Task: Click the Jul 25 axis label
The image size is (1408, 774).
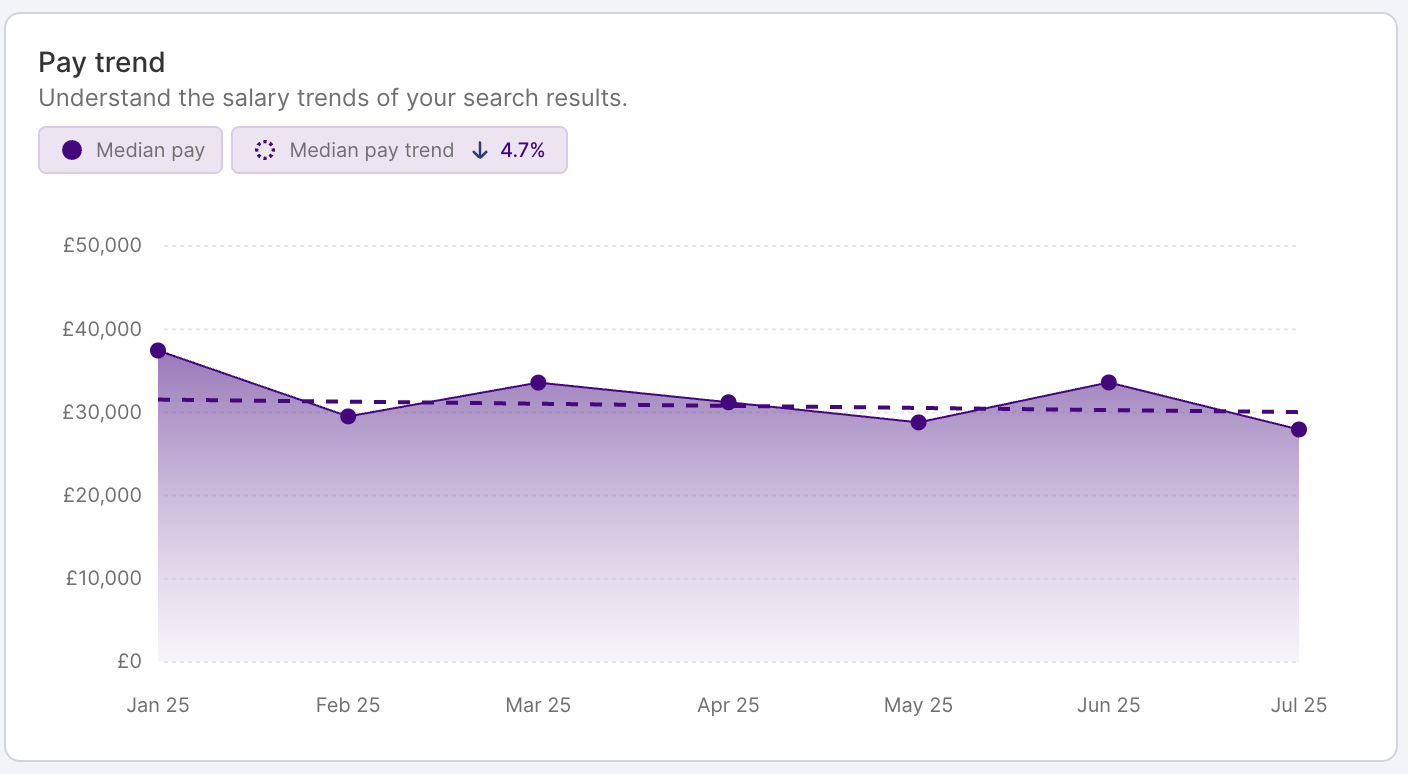Action: pyautogui.click(x=1298, y=705)
